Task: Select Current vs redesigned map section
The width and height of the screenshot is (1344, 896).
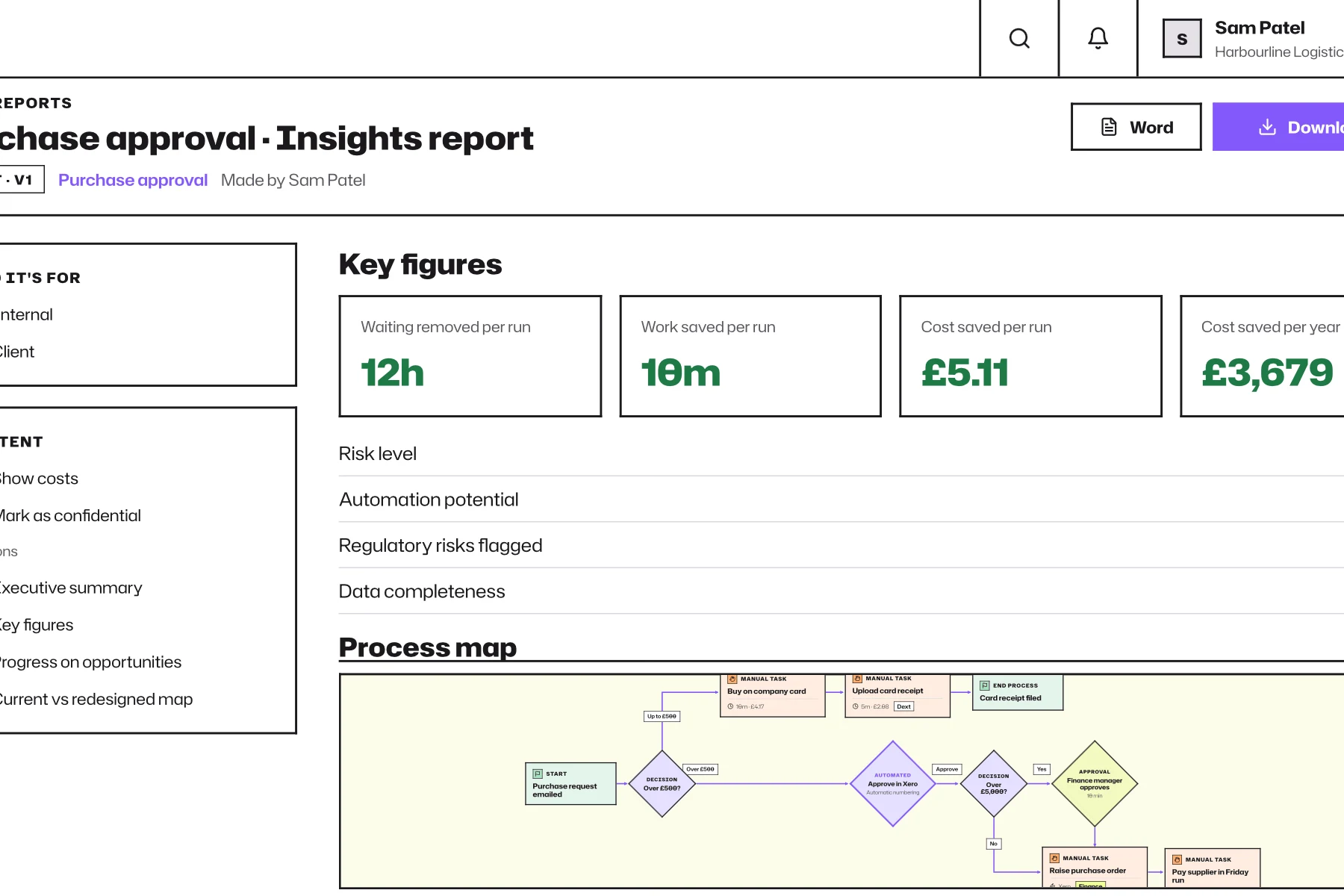Action: click(x=96, y=700)
